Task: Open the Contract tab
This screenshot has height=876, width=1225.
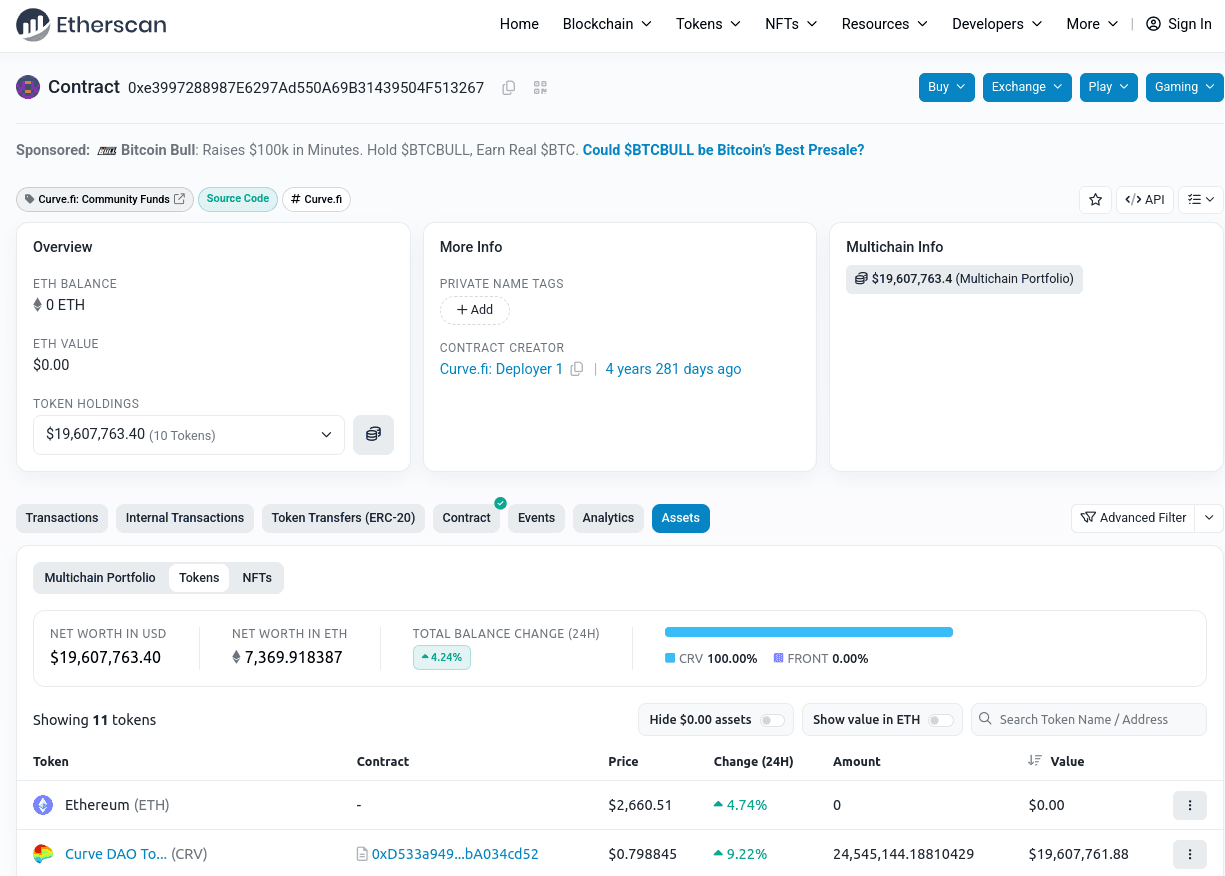Action: [x=466, y=518]
